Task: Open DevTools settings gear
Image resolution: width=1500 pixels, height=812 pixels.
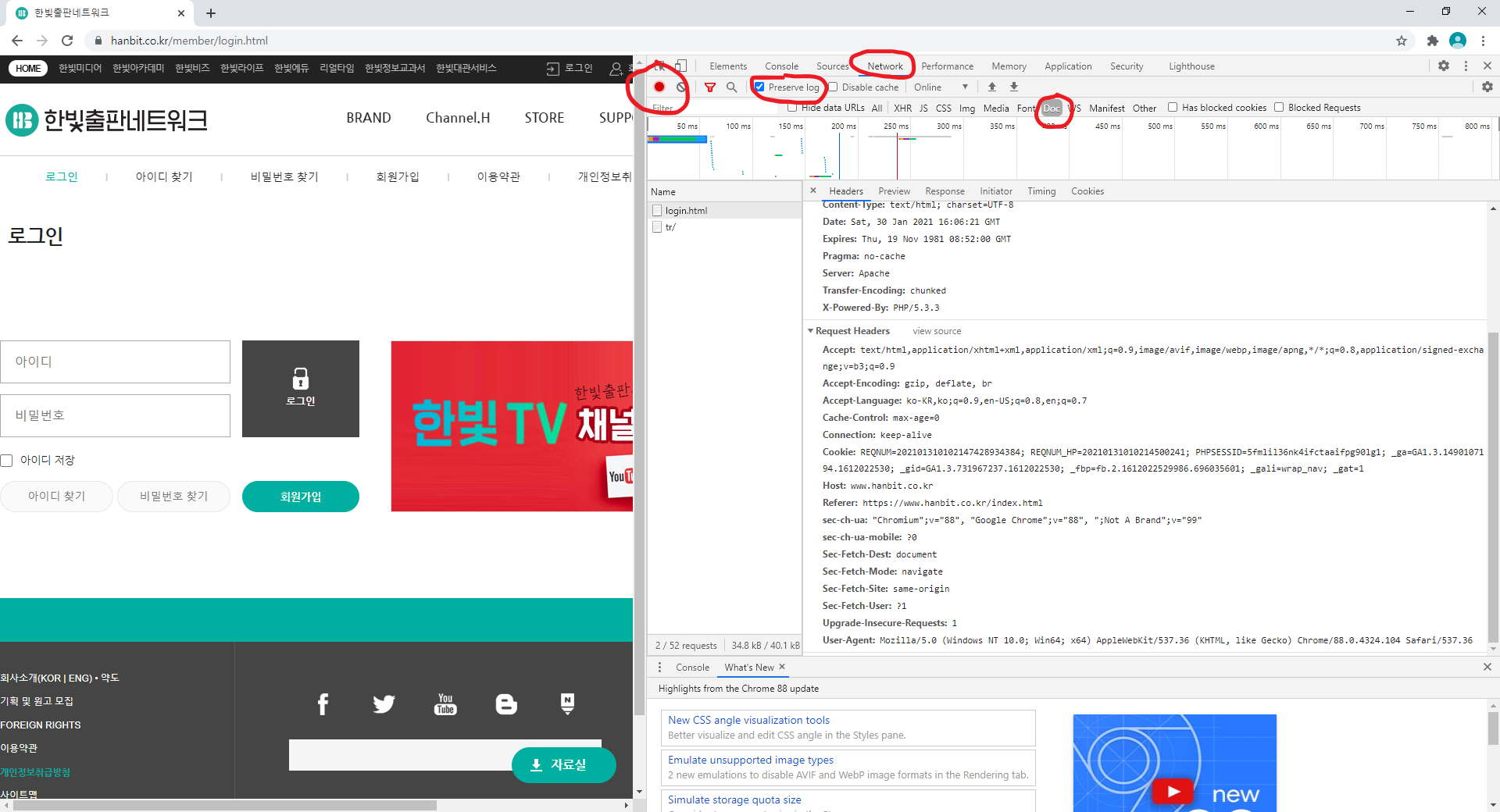Action: click(1444, 66)
